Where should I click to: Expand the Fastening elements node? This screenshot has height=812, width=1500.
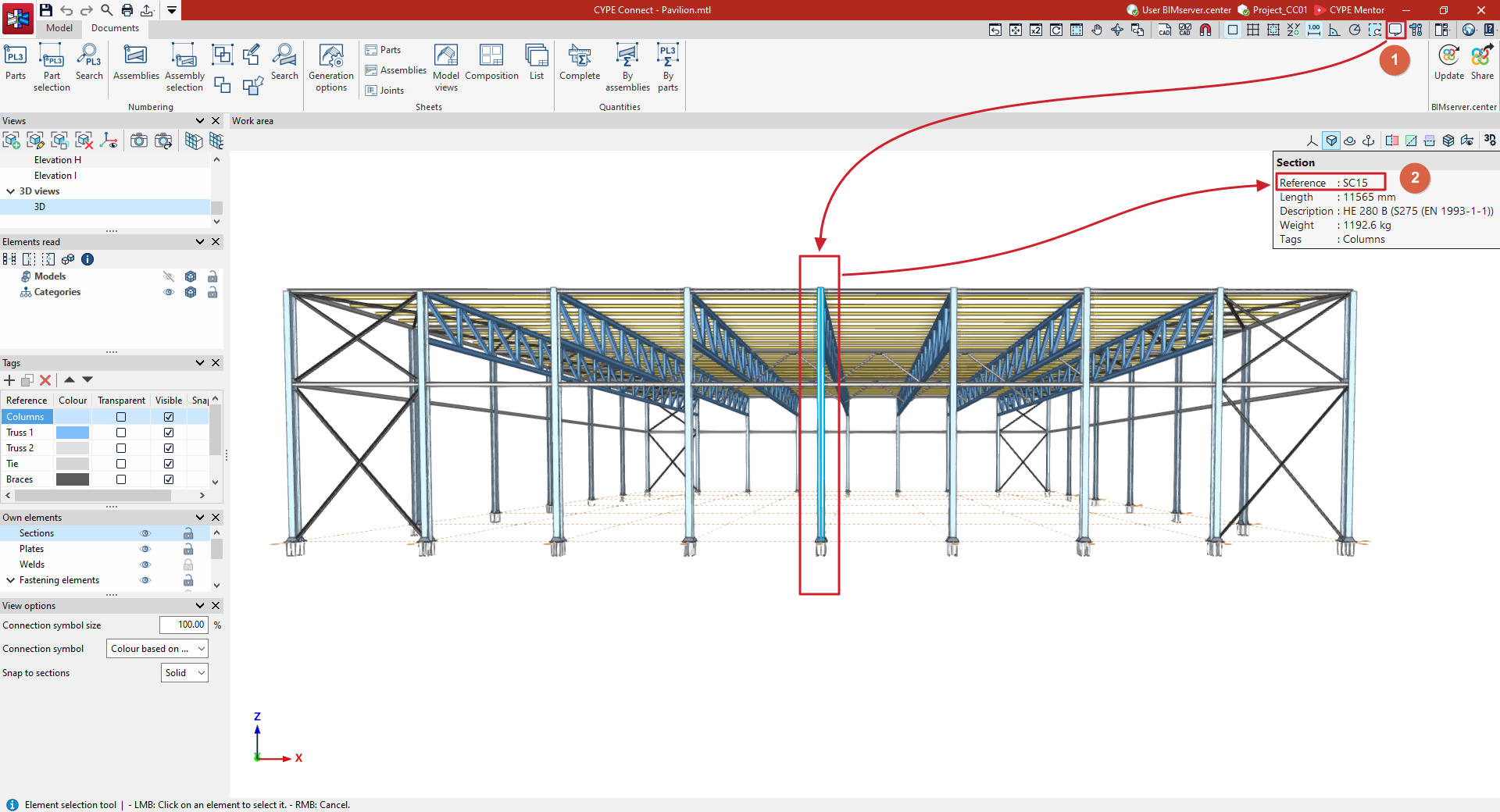tap(11, 580)
